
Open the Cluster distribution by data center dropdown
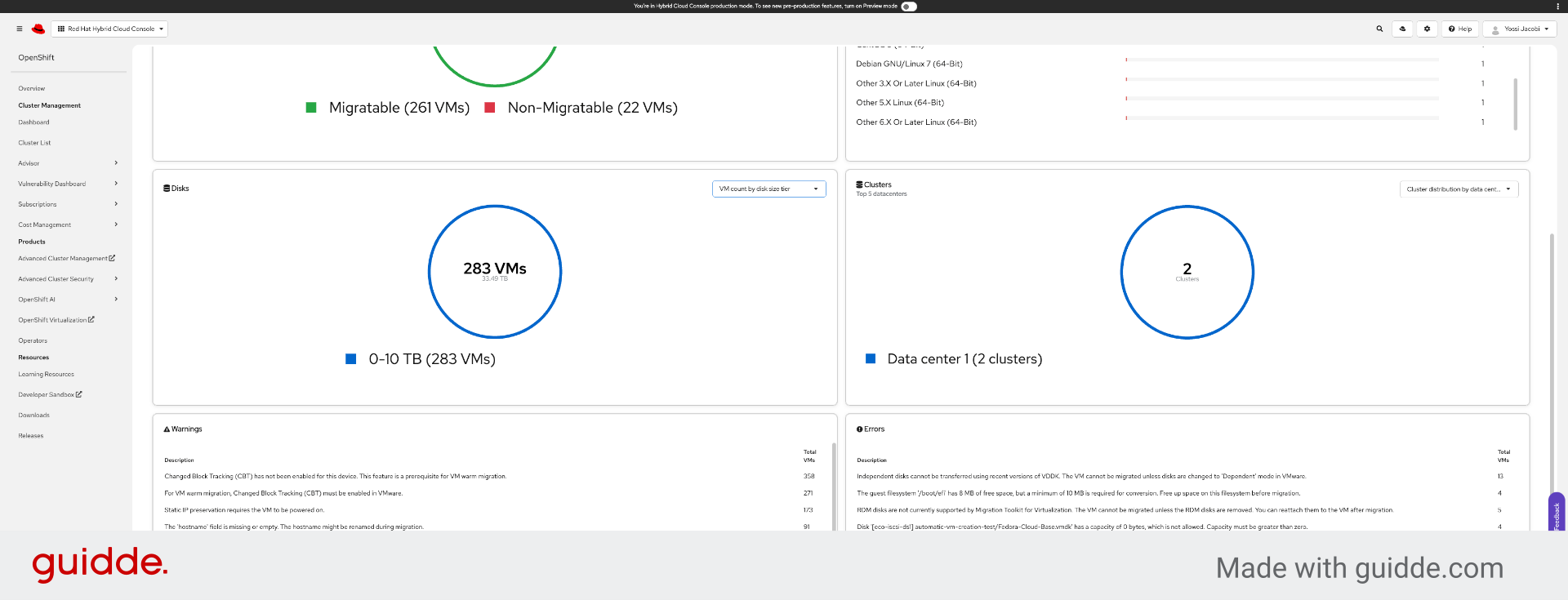pos(1459,189)
